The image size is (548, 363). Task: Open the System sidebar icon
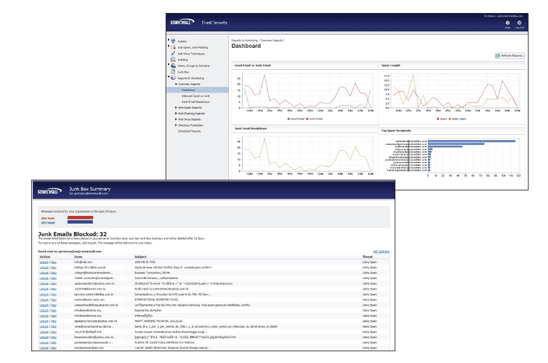coord(173,41)
